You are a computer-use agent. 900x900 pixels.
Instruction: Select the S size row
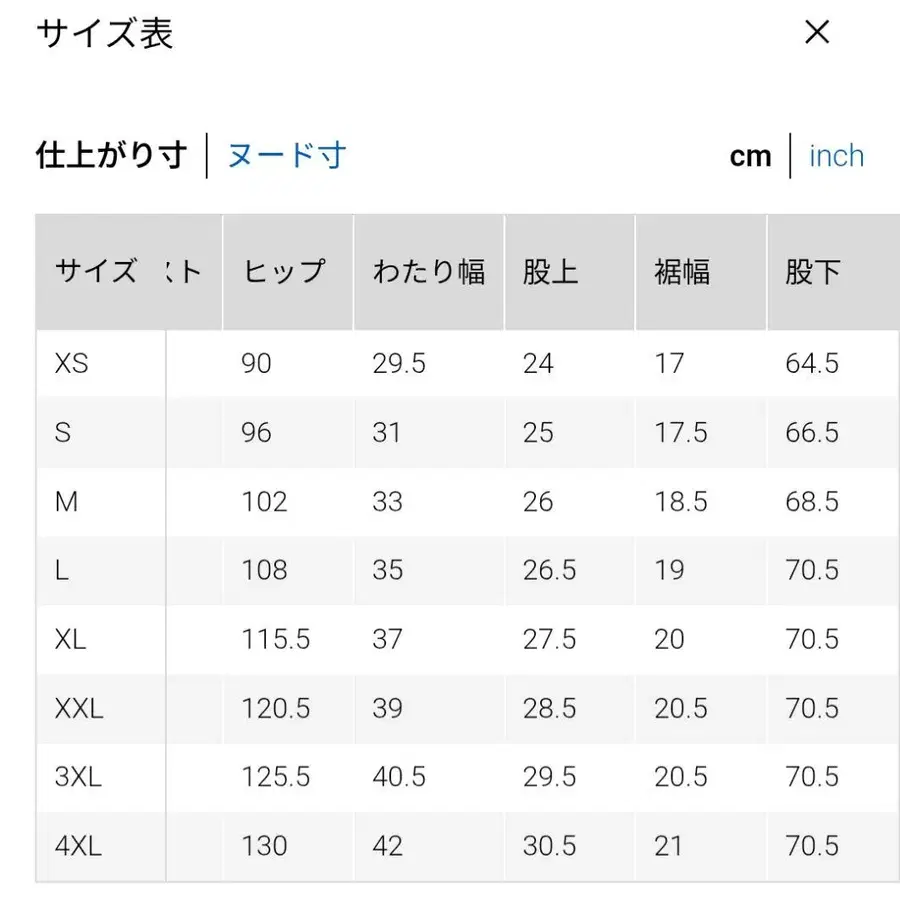(x=64, y=433)
